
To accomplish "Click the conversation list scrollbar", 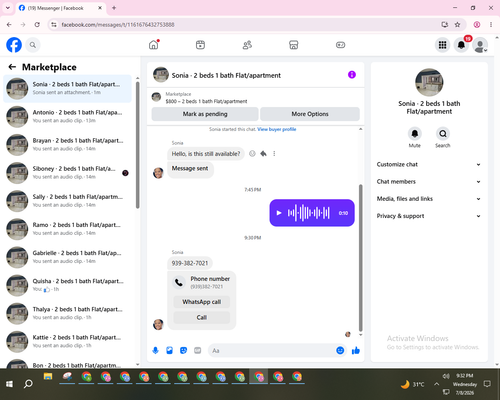I will (137, 145).
